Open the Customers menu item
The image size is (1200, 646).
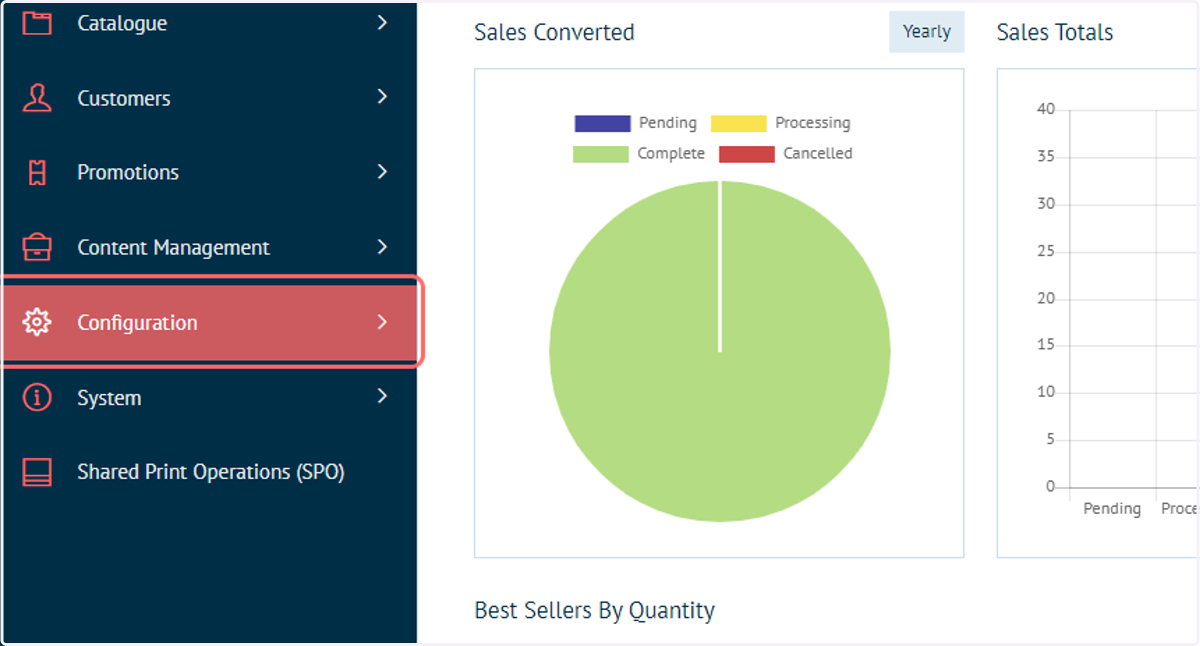click(x=208, y=97)
